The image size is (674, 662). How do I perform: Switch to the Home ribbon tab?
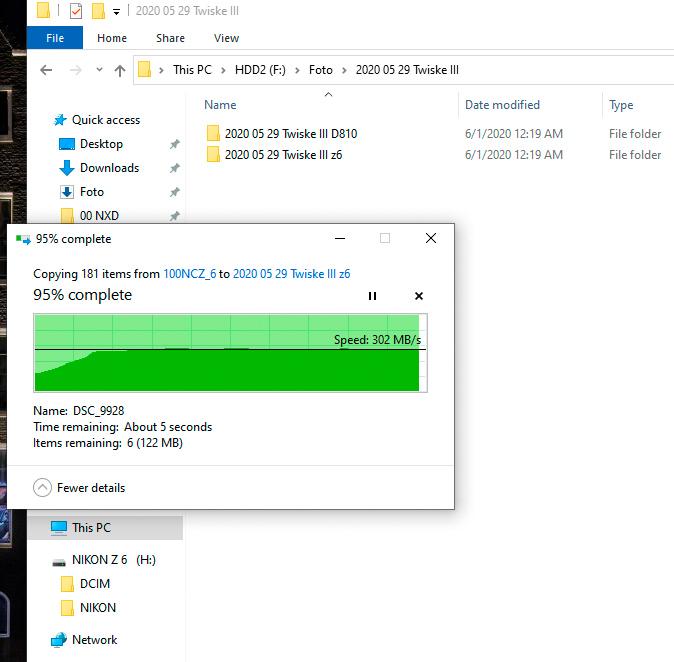[x=112, y=38]
